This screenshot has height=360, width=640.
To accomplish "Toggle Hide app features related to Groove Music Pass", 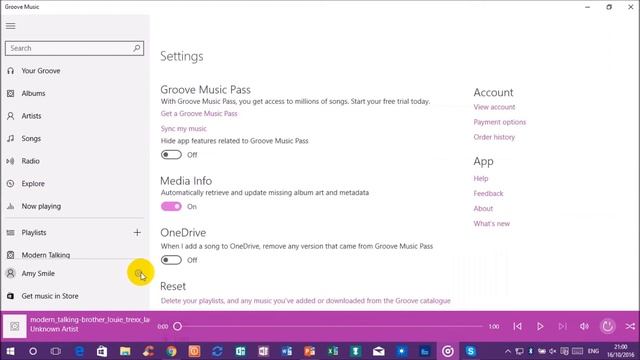I will (171, 155).
